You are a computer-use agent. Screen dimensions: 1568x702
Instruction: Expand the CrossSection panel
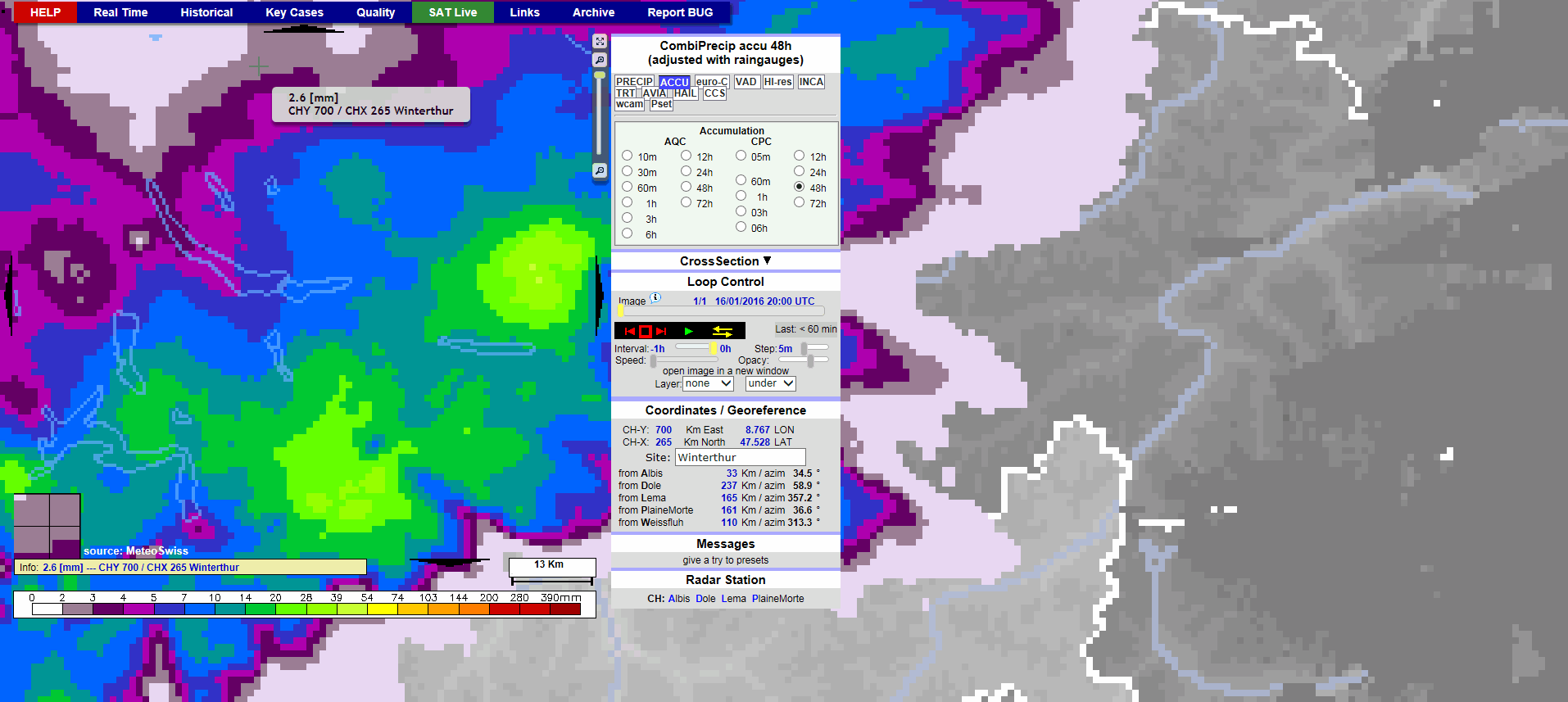click(x=725, y=260)
